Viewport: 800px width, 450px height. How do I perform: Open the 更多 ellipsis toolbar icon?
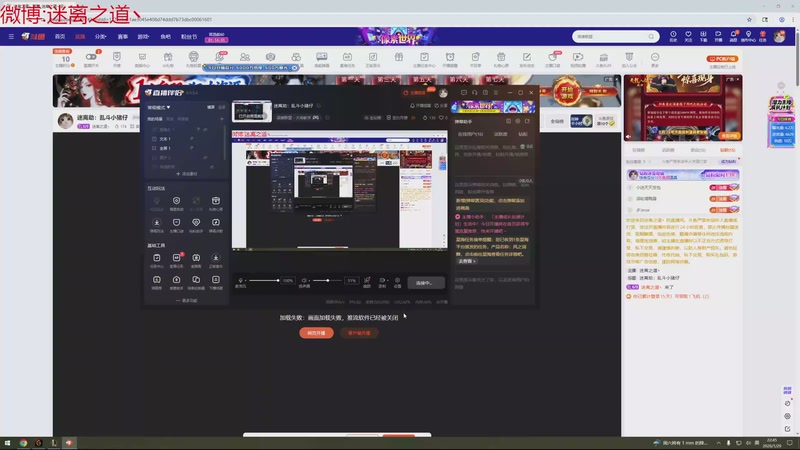tap(655, 59)
